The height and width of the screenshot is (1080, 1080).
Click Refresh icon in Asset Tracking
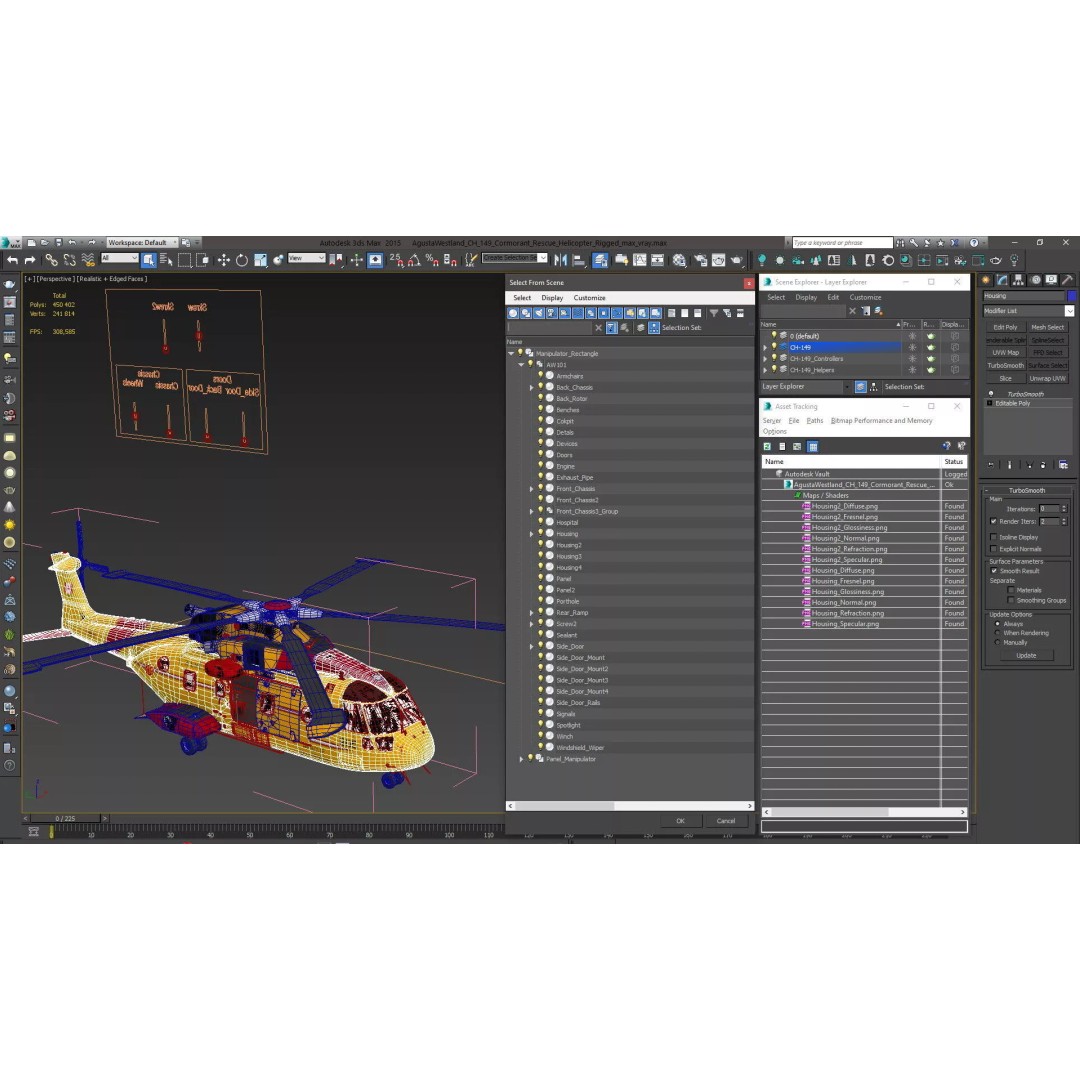pyautogui.click(x=767, y=446)
